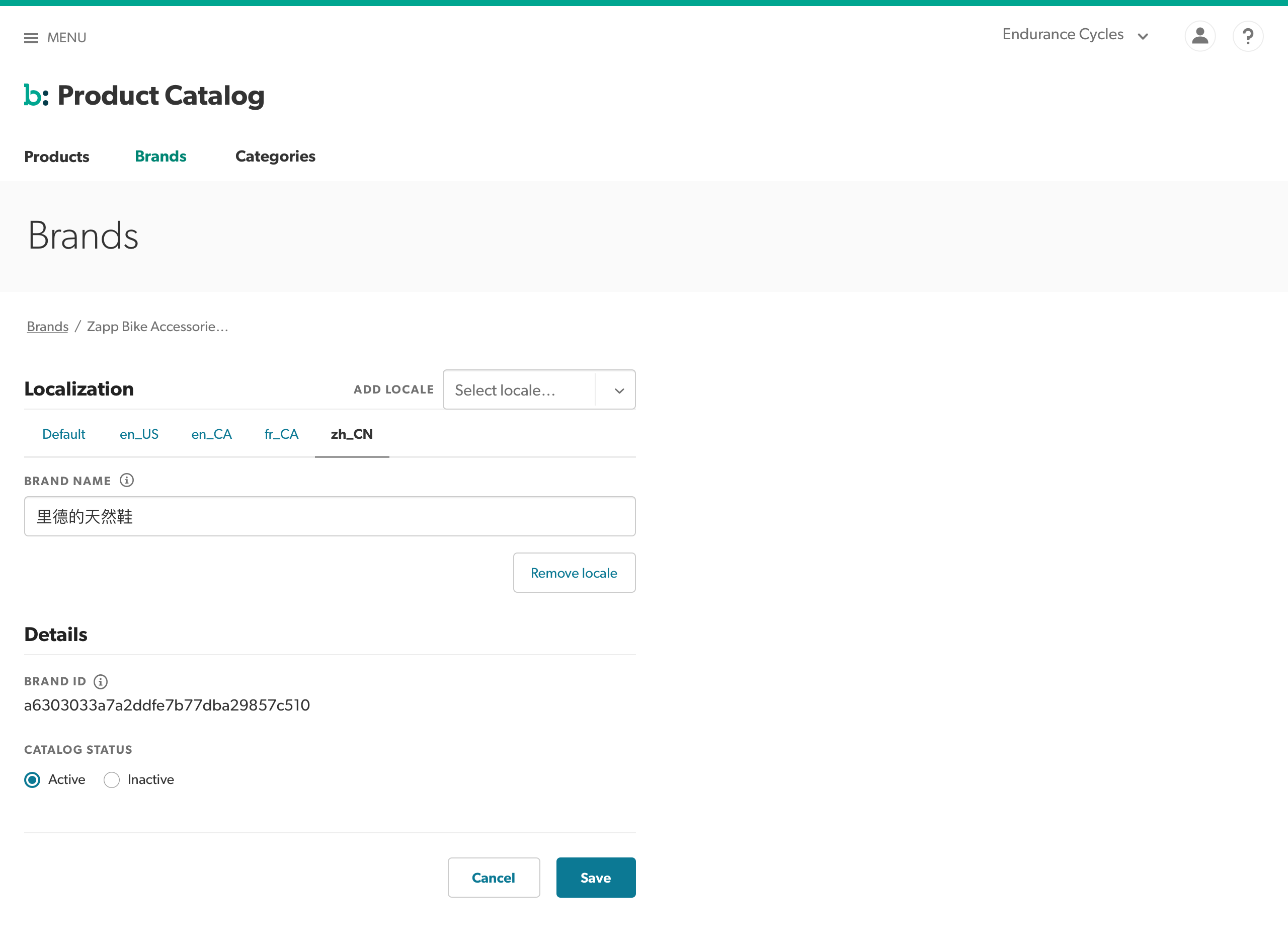Screen dimensions: 1288x946
Task: Click the Save button
Action: [596, 877]
